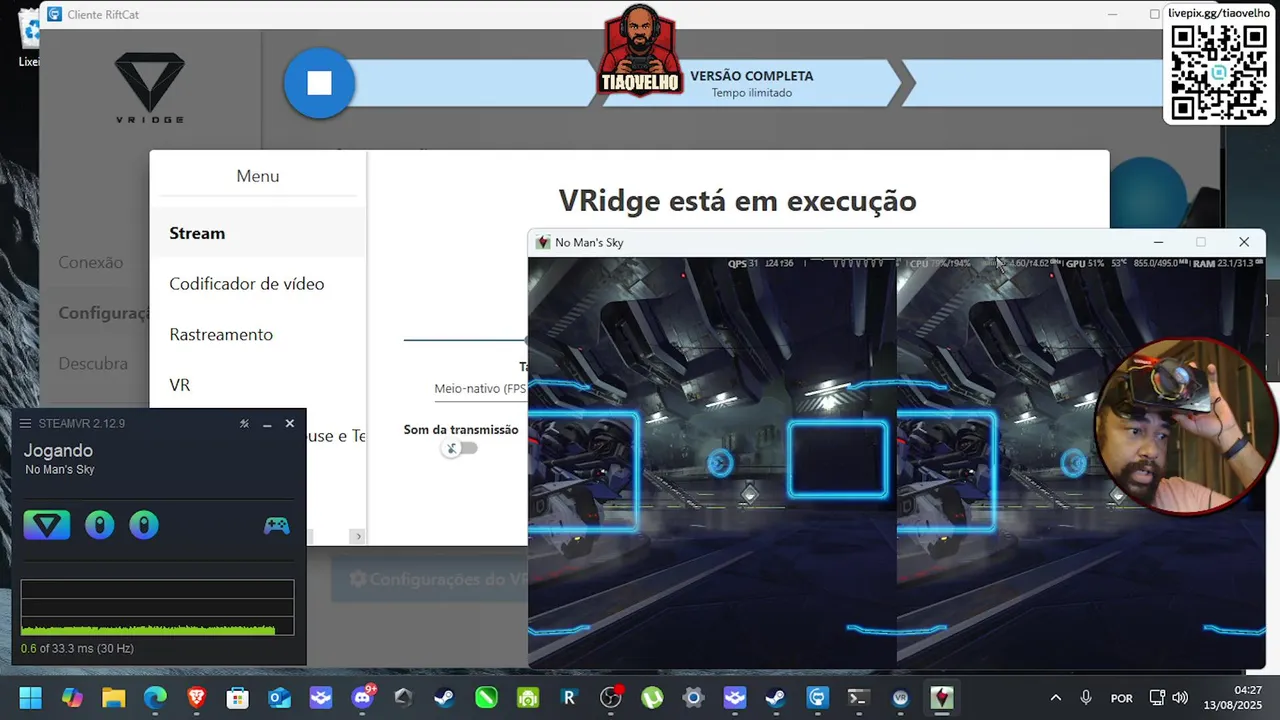Screen dimensions: 1280x720
Task: Open File Explorer from the taskbar
Action: coord(113,698)
